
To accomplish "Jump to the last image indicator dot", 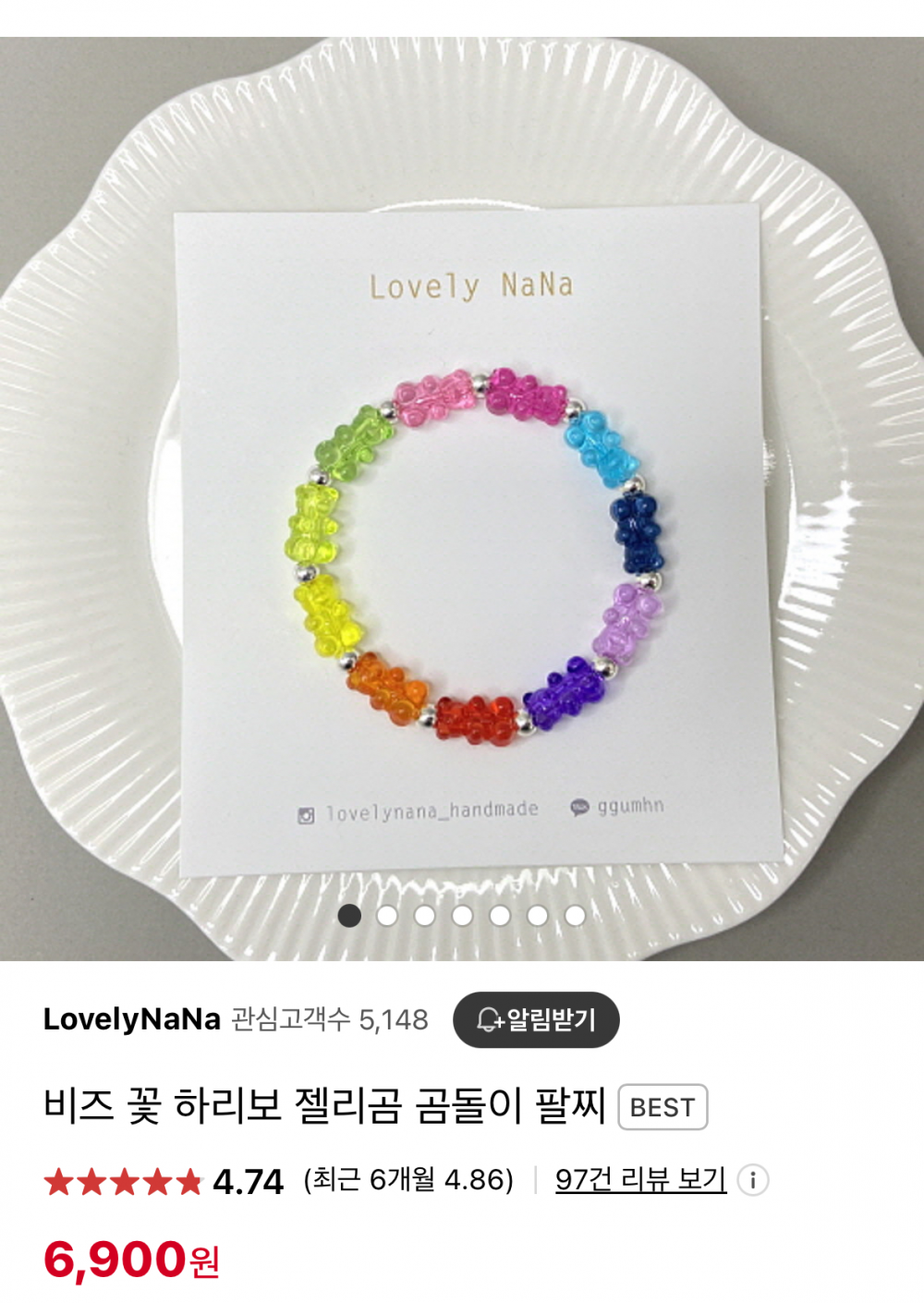I will (575, 915).
